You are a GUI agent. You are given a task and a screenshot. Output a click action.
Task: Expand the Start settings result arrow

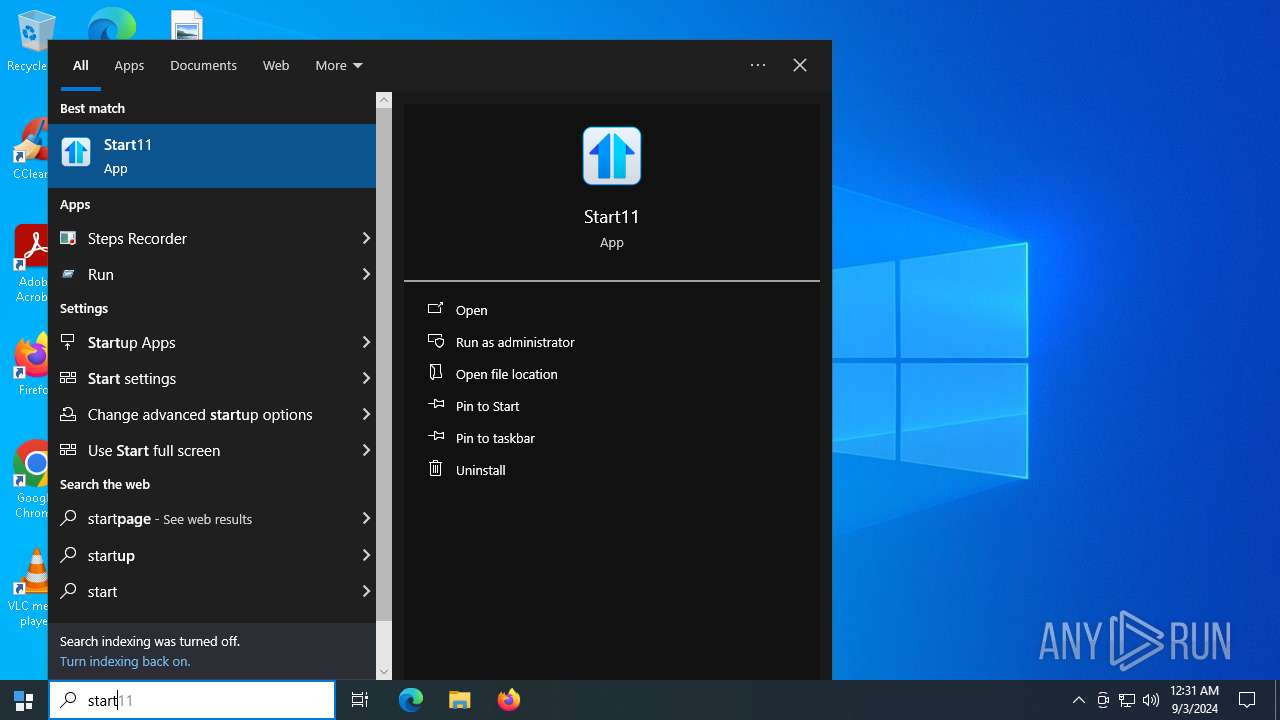366,378
